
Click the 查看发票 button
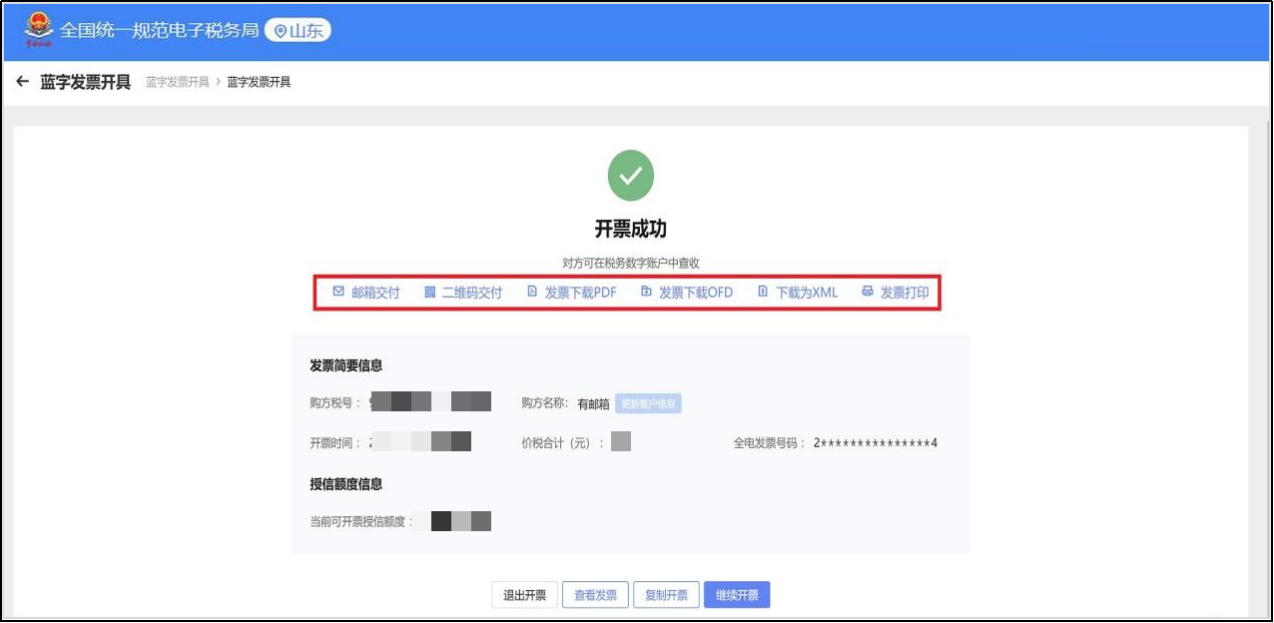pos(595,595)
